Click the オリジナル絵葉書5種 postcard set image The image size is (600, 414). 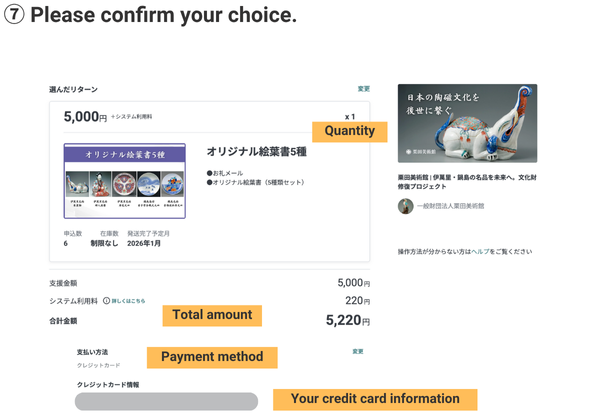point(124,181)
